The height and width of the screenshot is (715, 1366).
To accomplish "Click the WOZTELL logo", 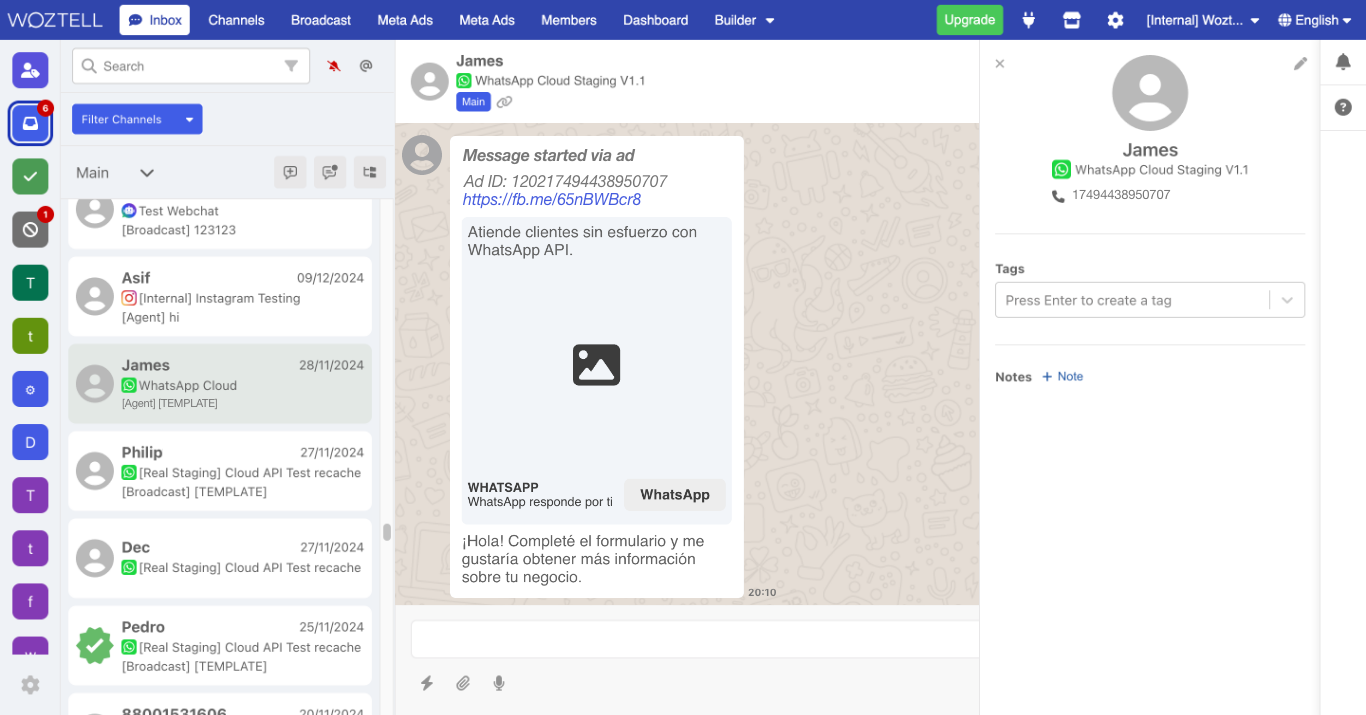I will 56,20.
